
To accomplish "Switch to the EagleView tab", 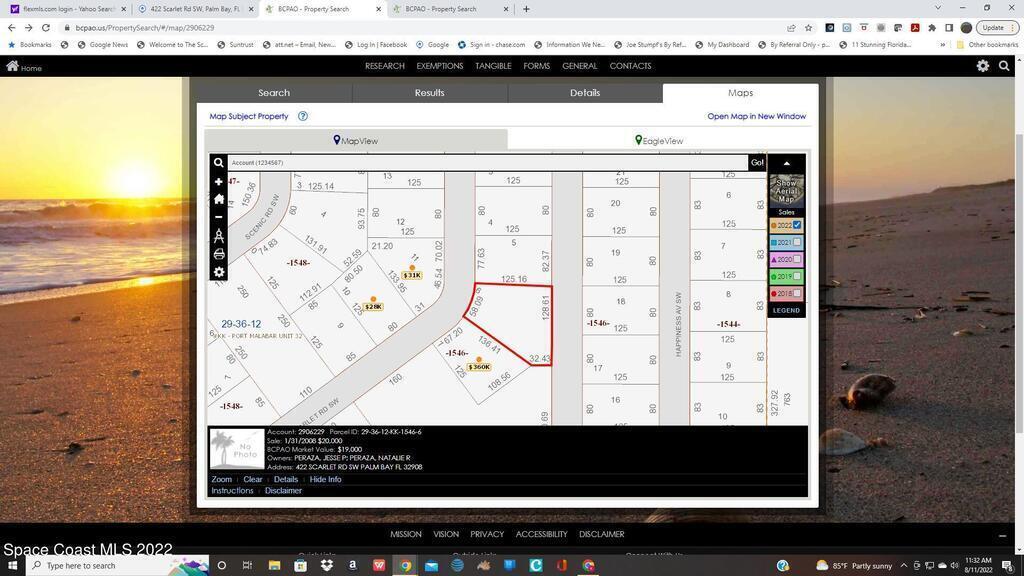I will (x=659, y=141).
